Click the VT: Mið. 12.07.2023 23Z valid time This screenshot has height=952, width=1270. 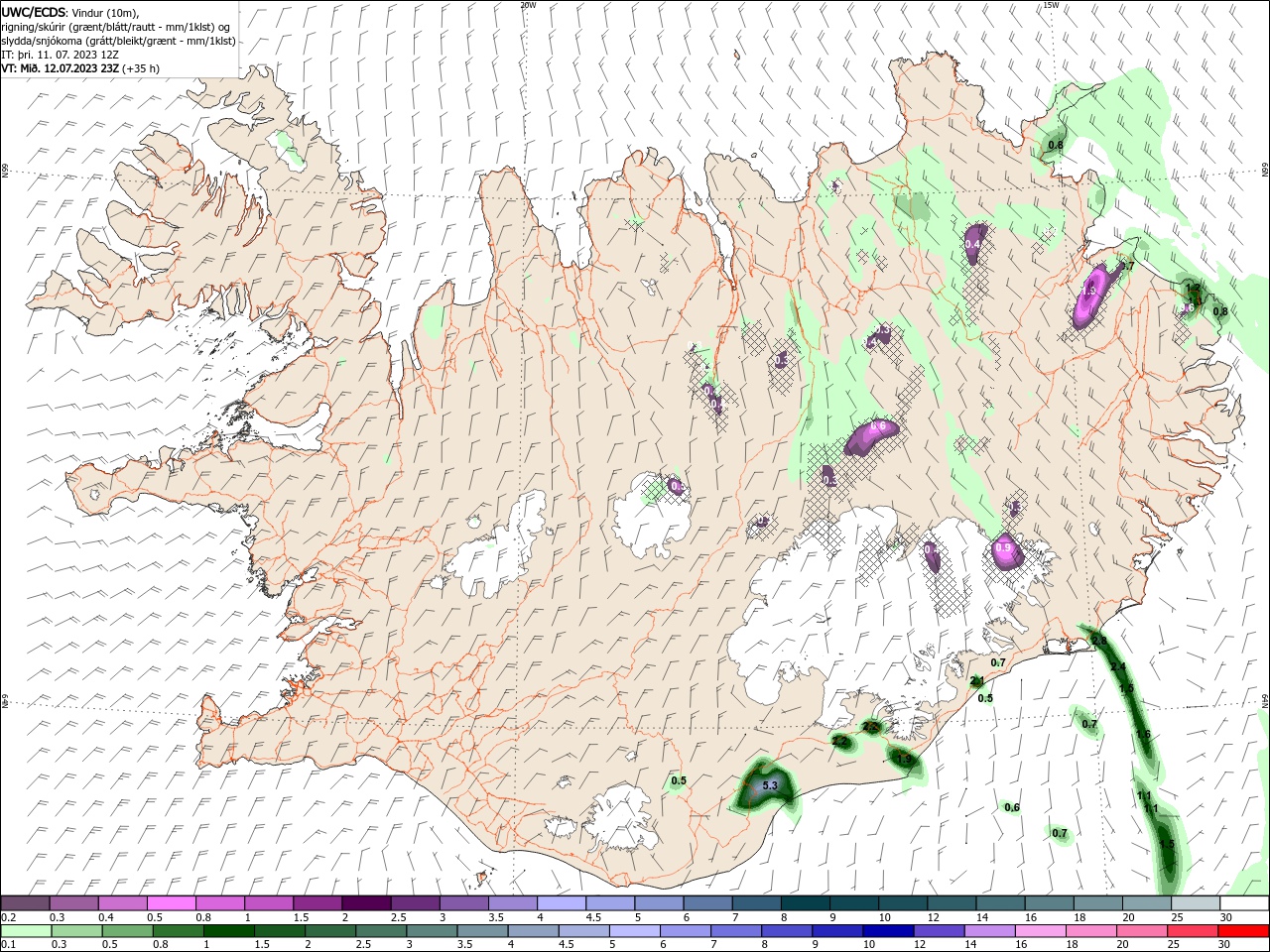80,68
